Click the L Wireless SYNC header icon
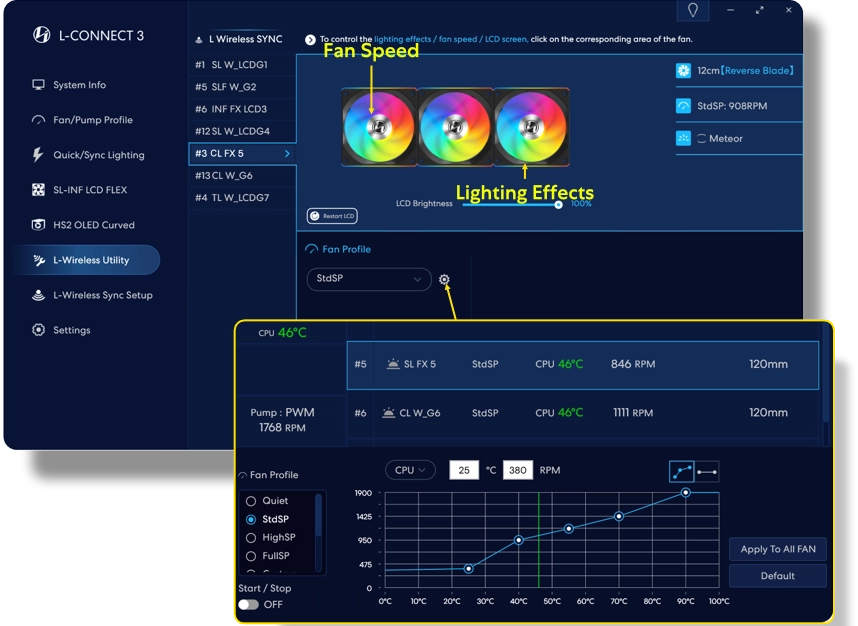Image resolution: width=858 pixels, height=626 pixels. (x=199, y=40)
